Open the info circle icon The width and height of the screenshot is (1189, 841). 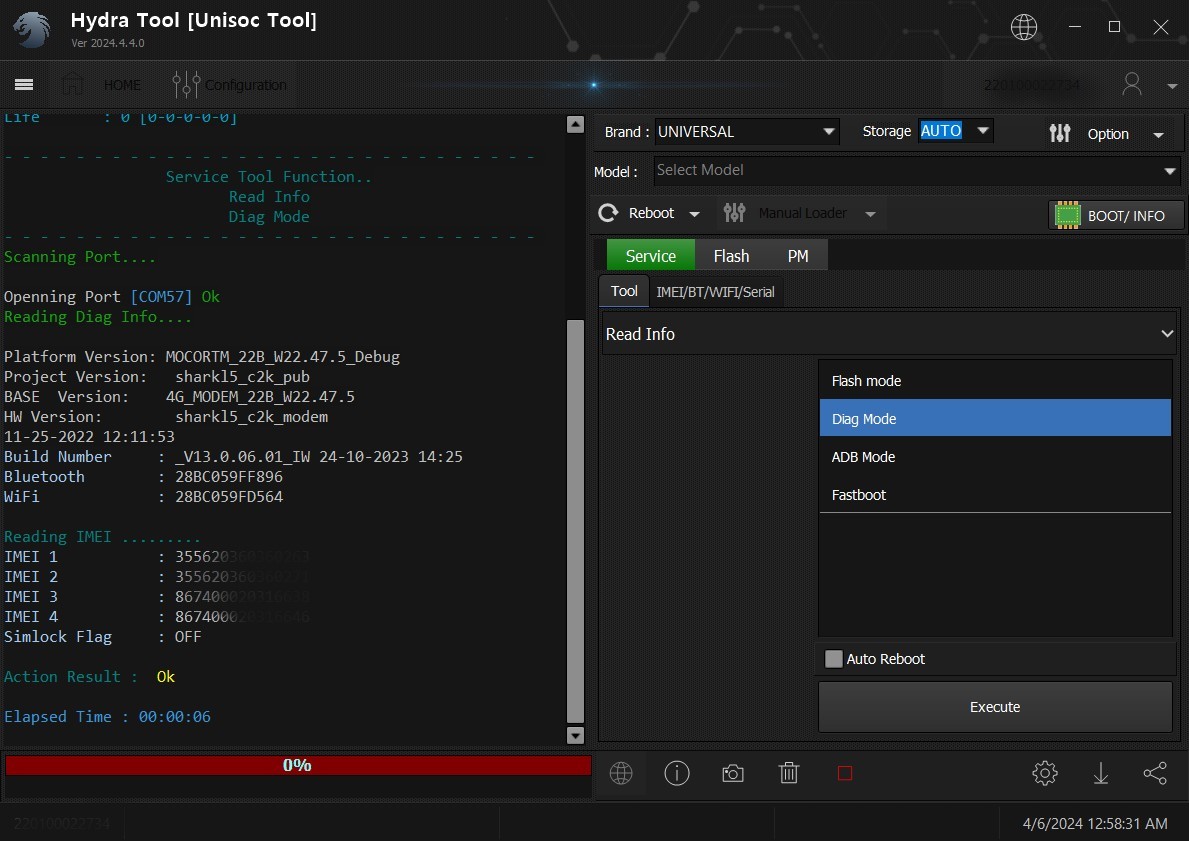pyautogui.click(x=676, y=774)
